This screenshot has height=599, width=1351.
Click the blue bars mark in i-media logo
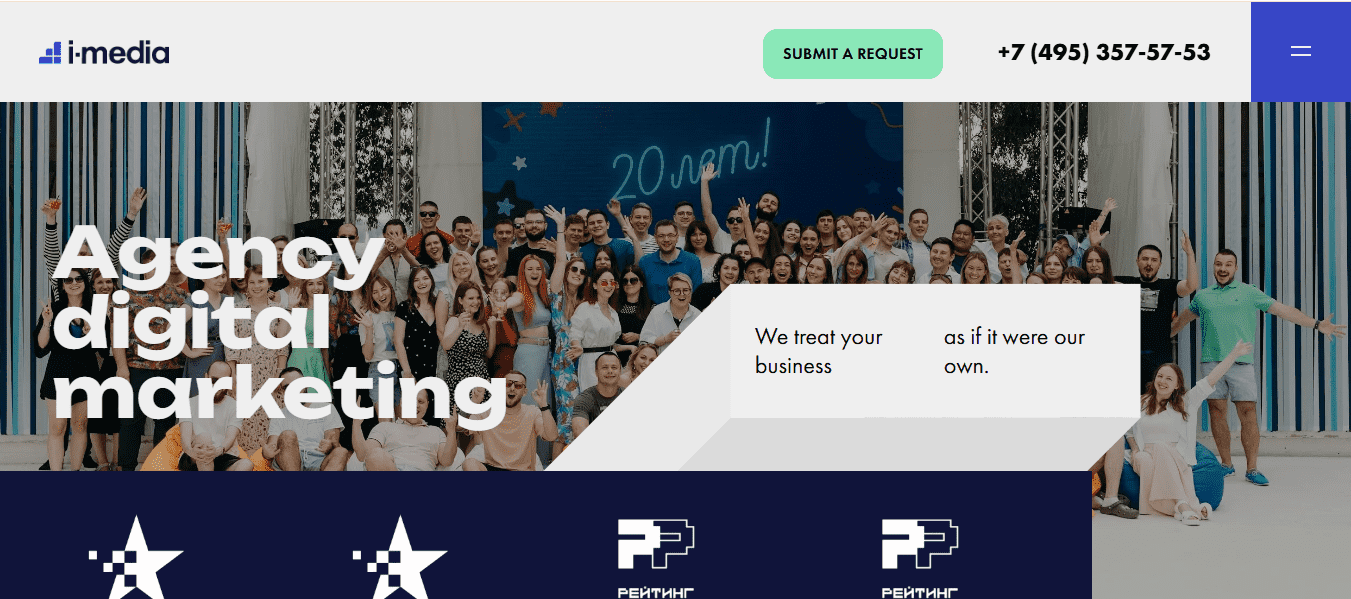pyautogui.click(x=51, y=54)
